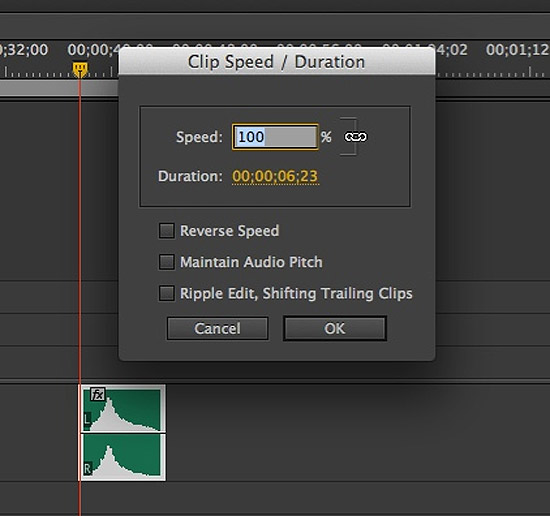Click the Speed percentage input field
The height and width of the screenshot is (516, 550).
pos(275,137)
